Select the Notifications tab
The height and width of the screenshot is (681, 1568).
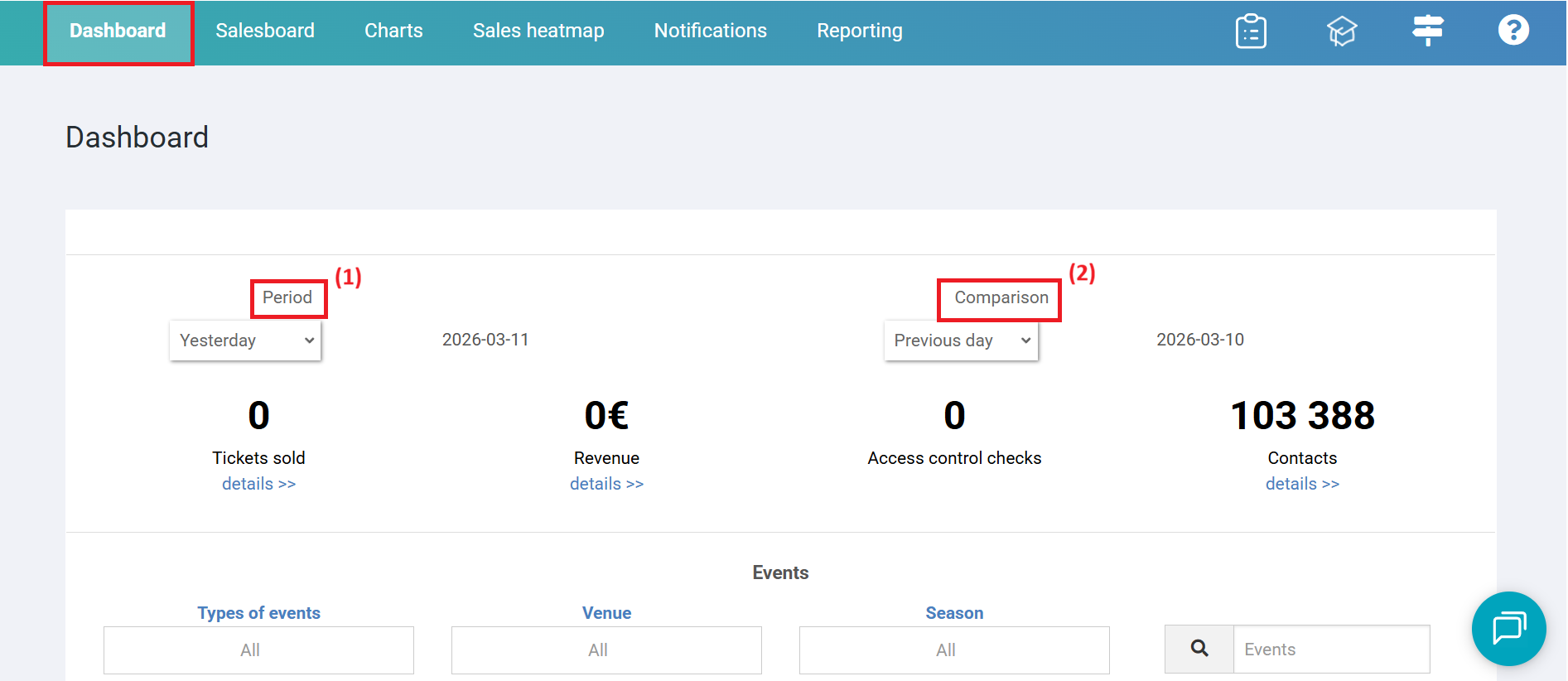click(710, 31)
